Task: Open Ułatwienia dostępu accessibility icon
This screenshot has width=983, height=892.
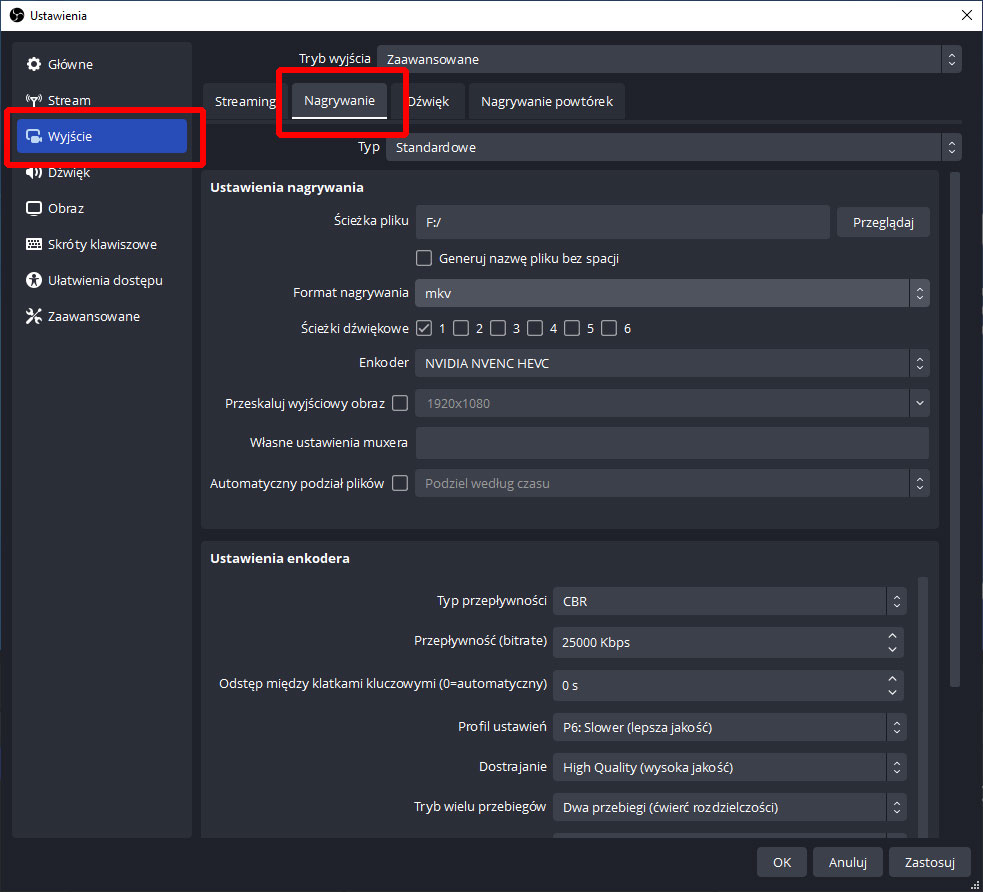Action: click(34, 281)
